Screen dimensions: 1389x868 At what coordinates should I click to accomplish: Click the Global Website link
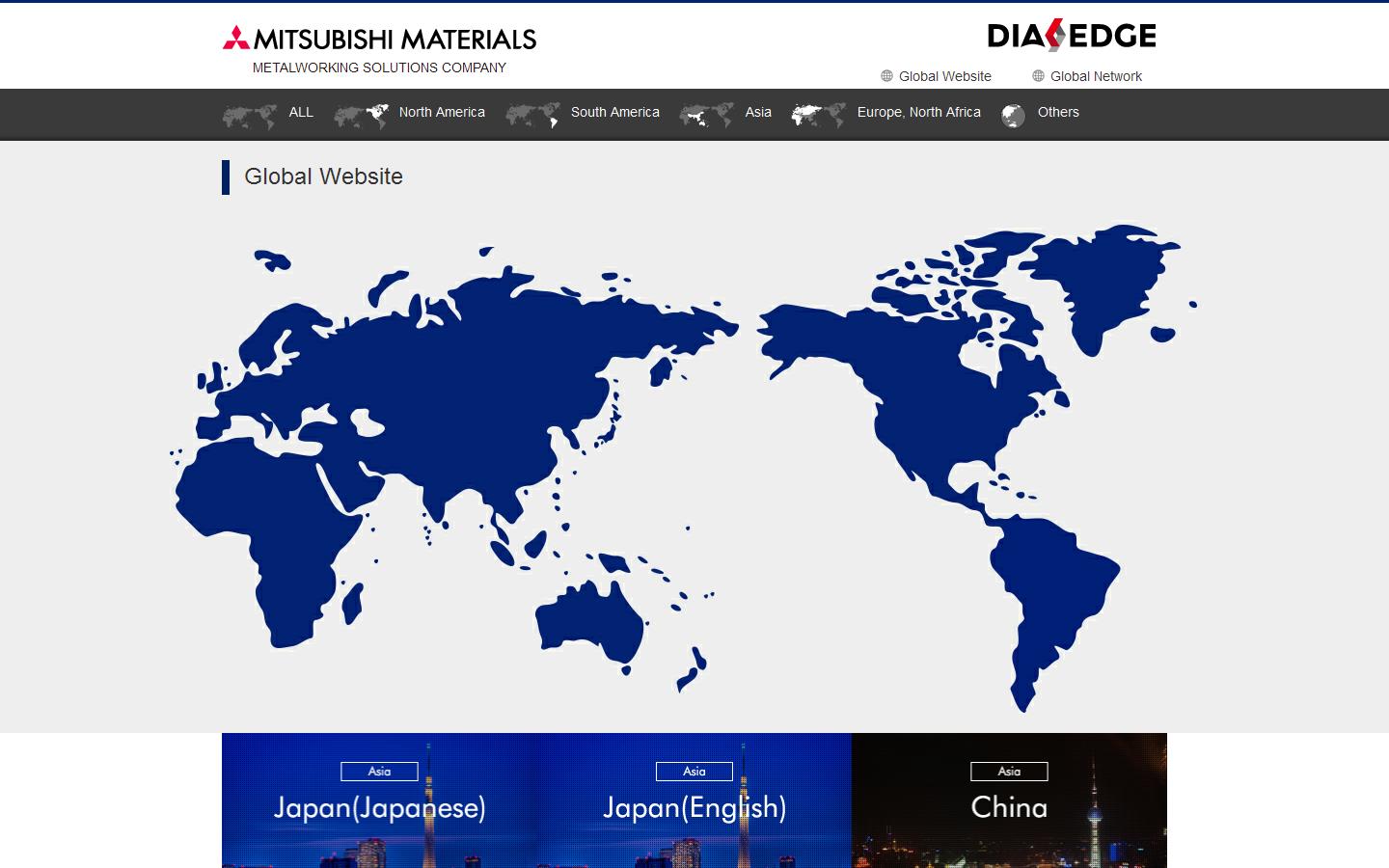coord(944,76)
